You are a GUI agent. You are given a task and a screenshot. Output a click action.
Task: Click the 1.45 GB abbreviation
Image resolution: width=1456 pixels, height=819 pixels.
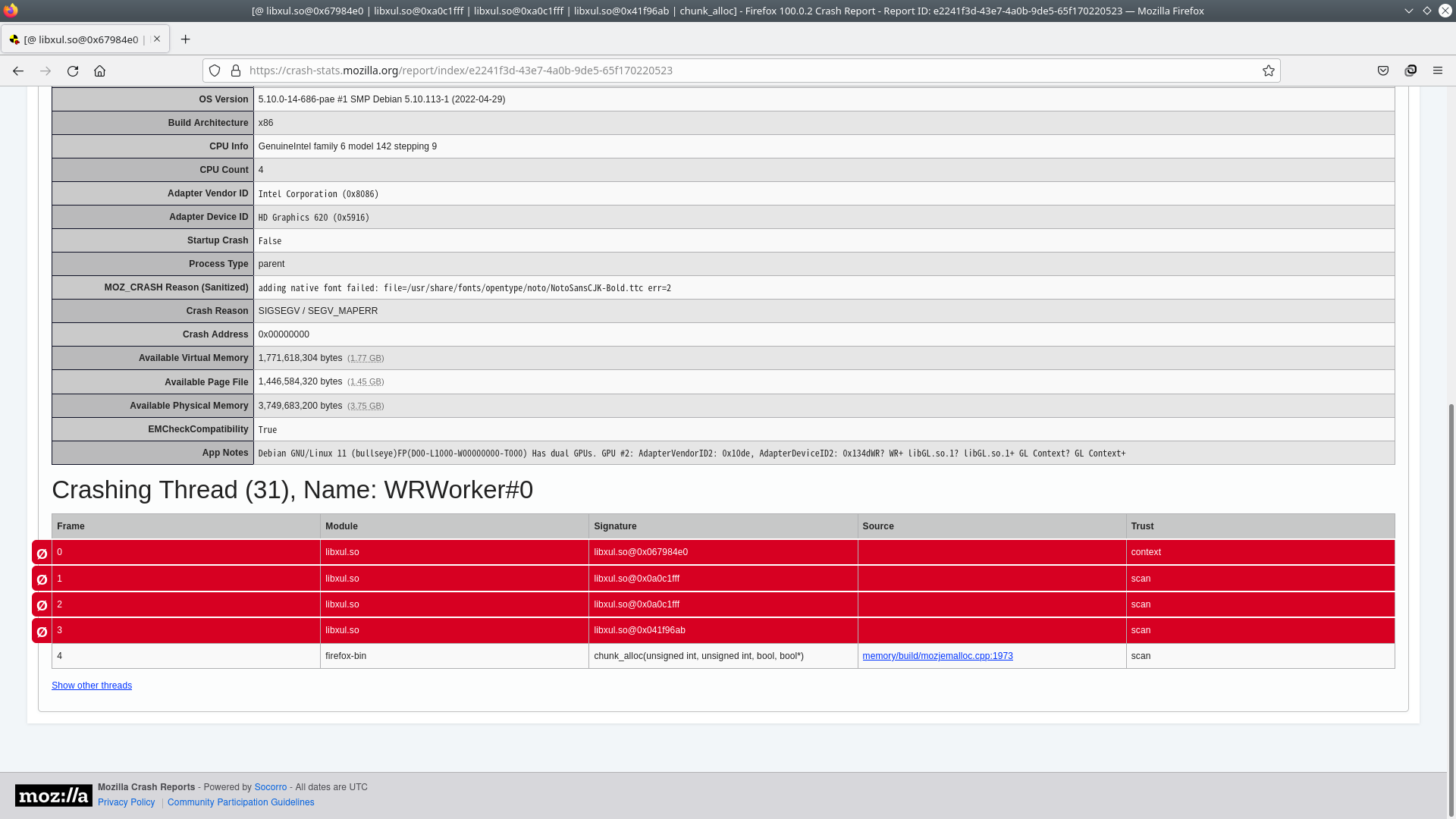click(366, 382)
